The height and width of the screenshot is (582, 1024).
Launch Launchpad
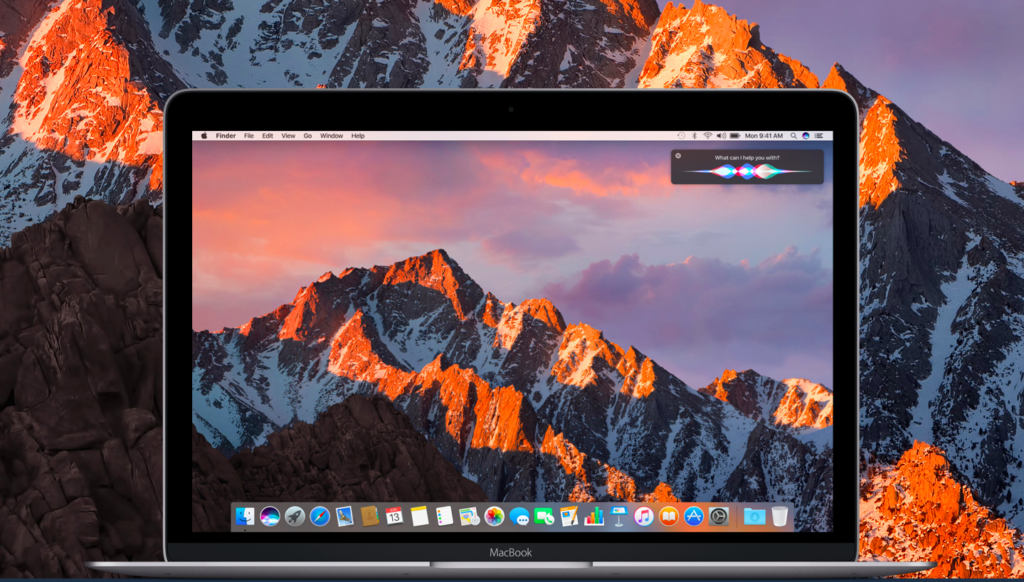295,518
